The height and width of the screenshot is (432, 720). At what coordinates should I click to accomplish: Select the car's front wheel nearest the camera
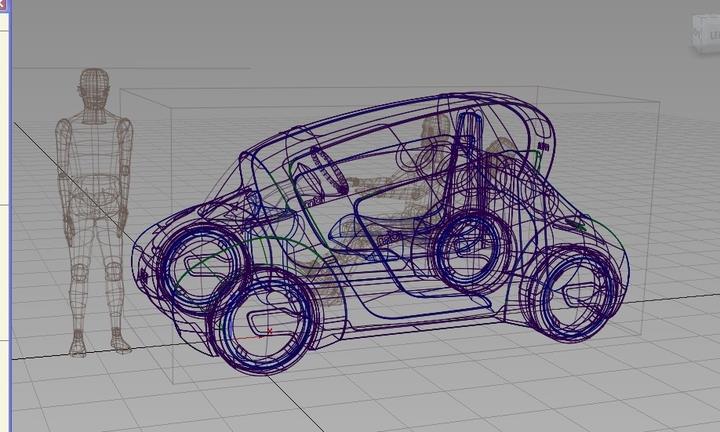point(263,319)
